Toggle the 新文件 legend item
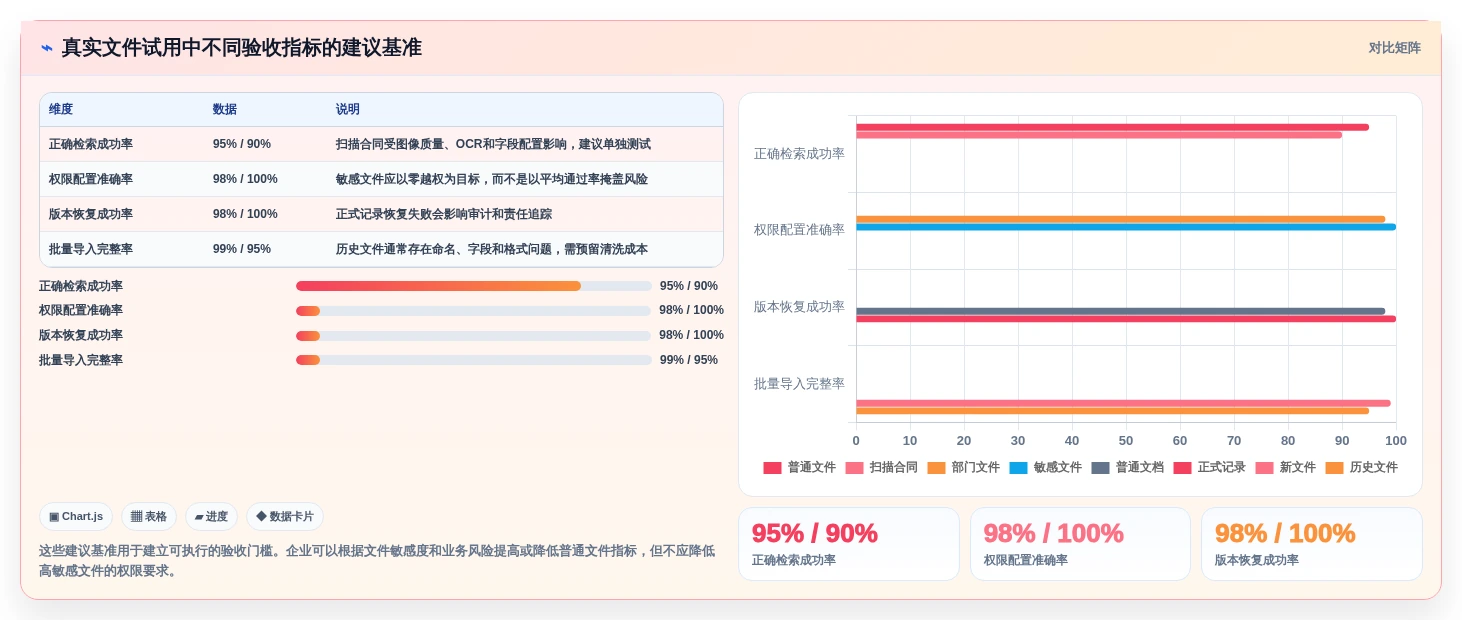 coord(1286,467)
